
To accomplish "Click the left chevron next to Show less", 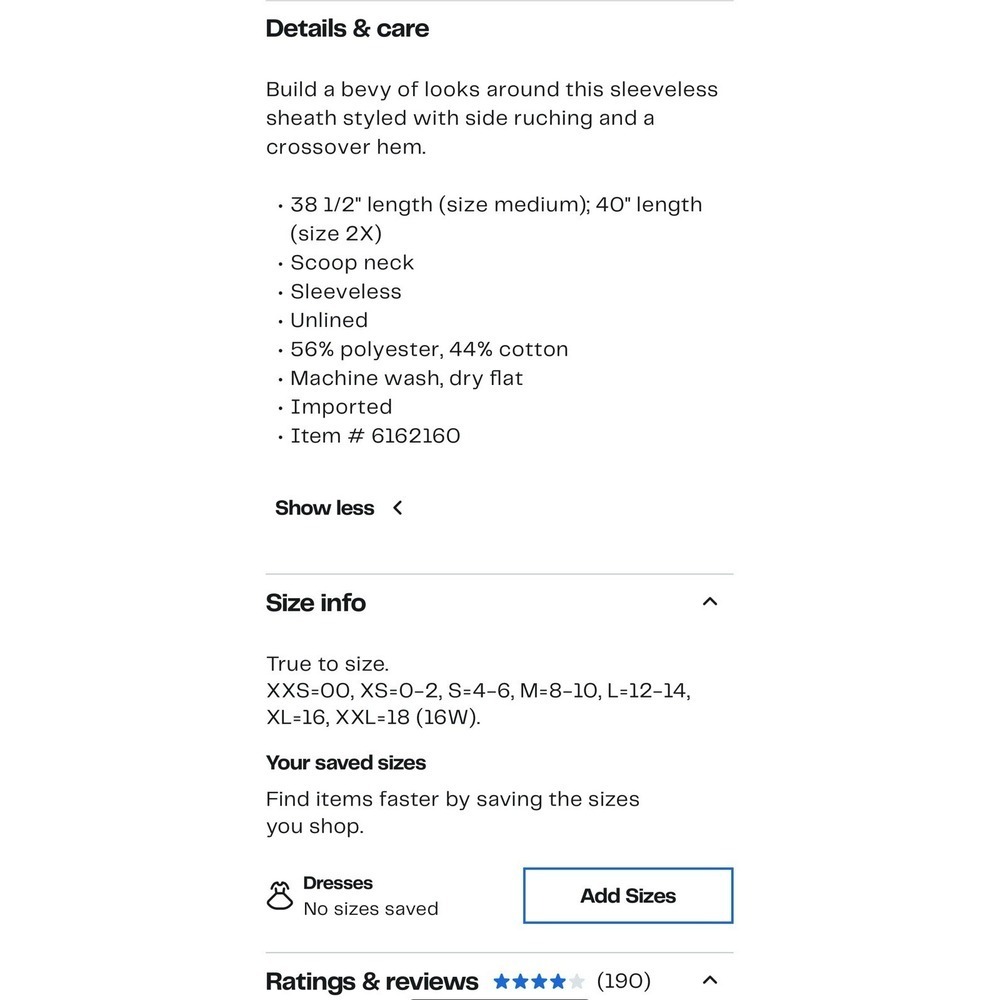I will tap(397, 508).
